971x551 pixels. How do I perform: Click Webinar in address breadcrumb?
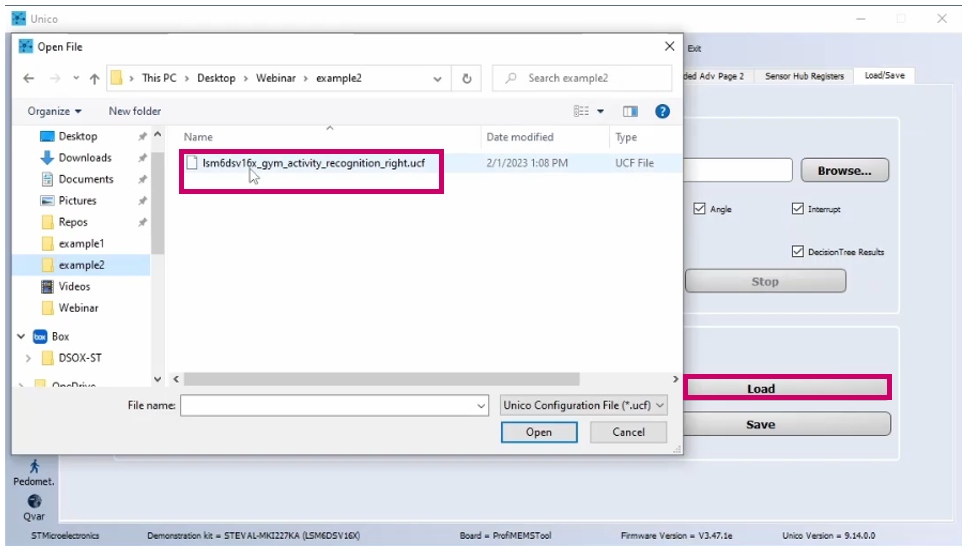pos(276,78)
